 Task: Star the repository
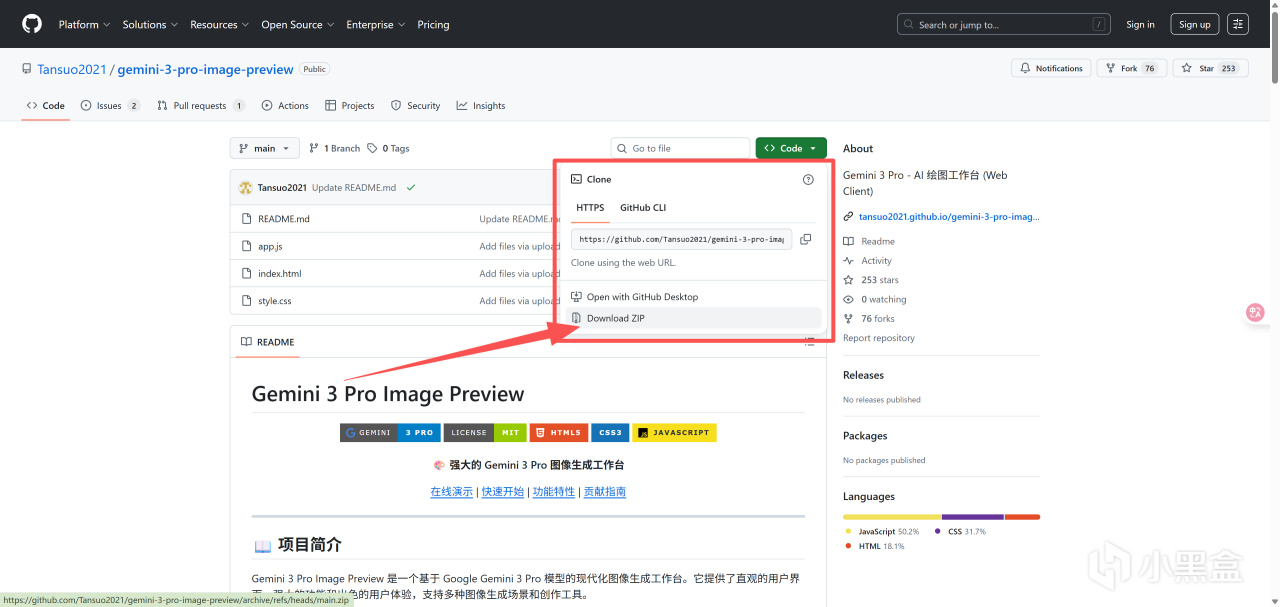[x=1208, y=68]
